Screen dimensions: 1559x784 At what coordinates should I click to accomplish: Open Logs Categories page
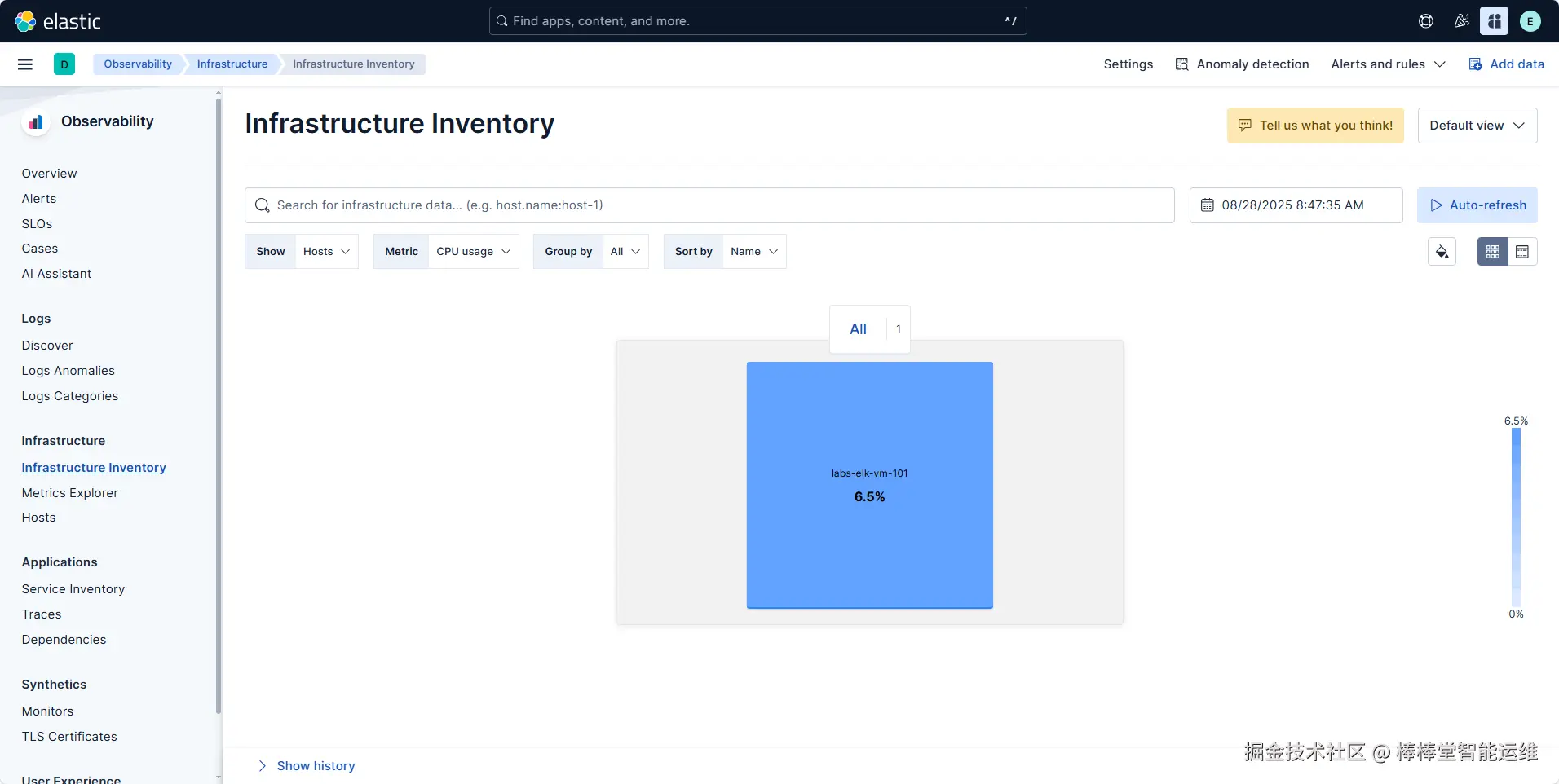pos(70,396)
